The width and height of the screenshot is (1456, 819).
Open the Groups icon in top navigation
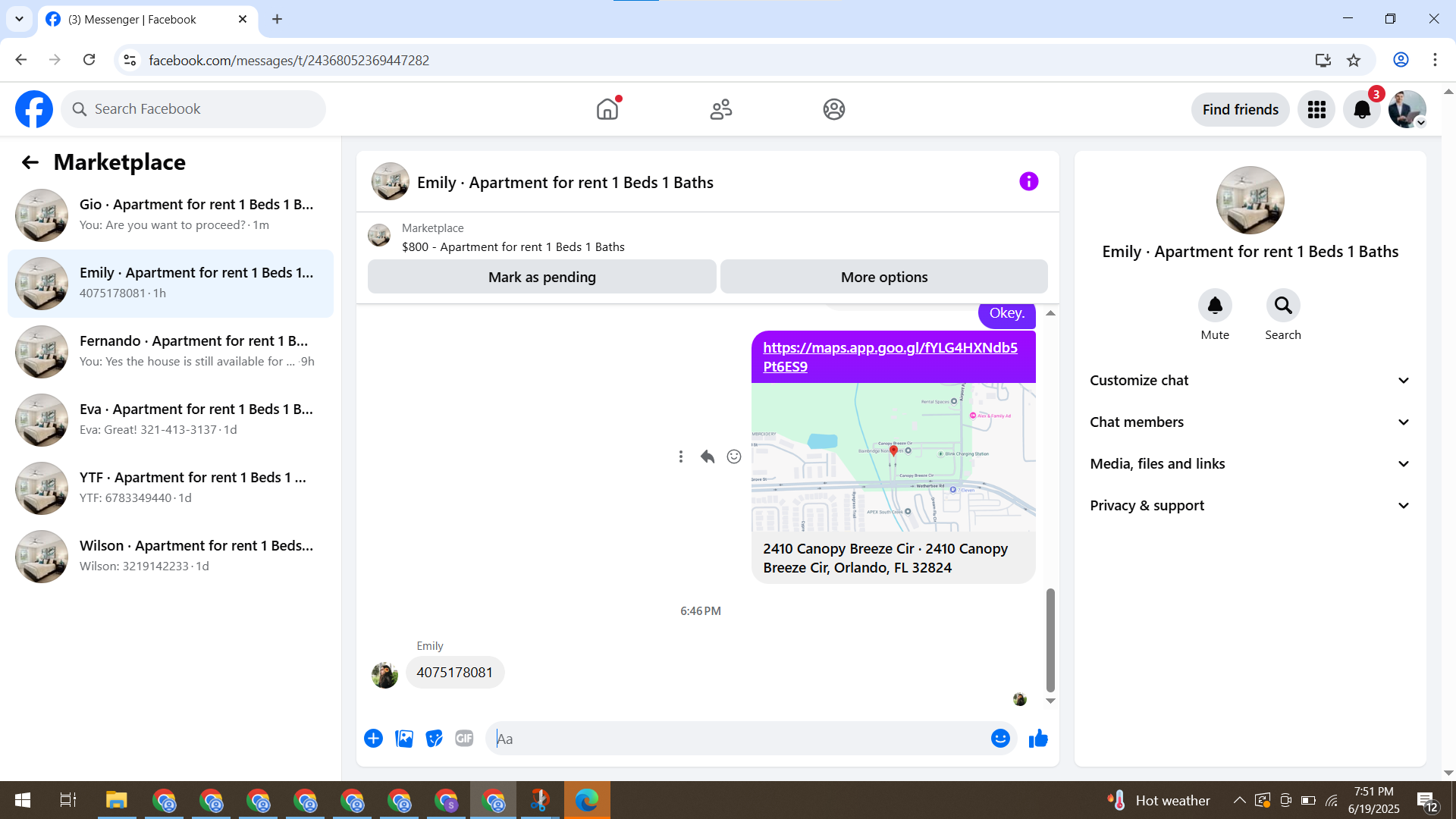[834, 109]
